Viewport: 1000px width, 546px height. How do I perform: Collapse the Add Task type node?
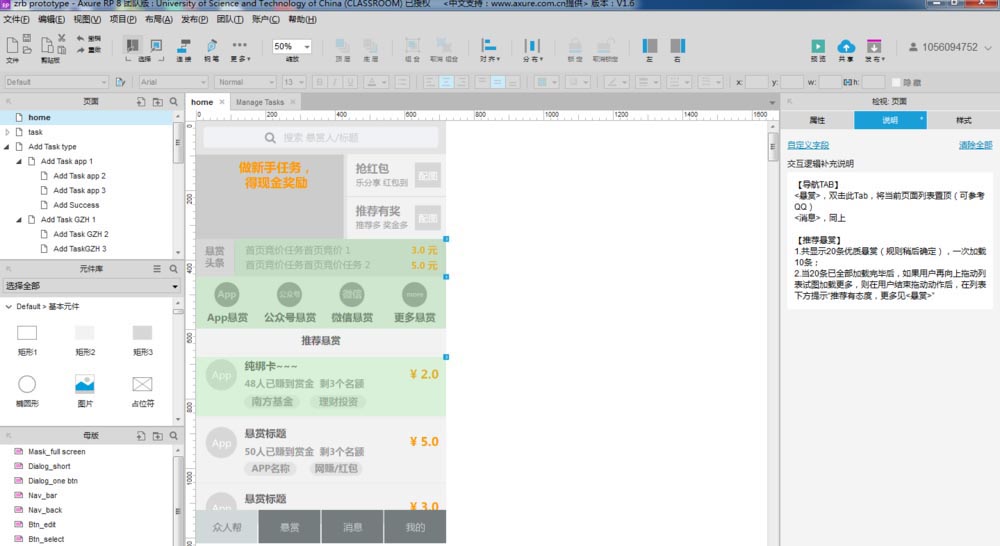click(7, 147)
